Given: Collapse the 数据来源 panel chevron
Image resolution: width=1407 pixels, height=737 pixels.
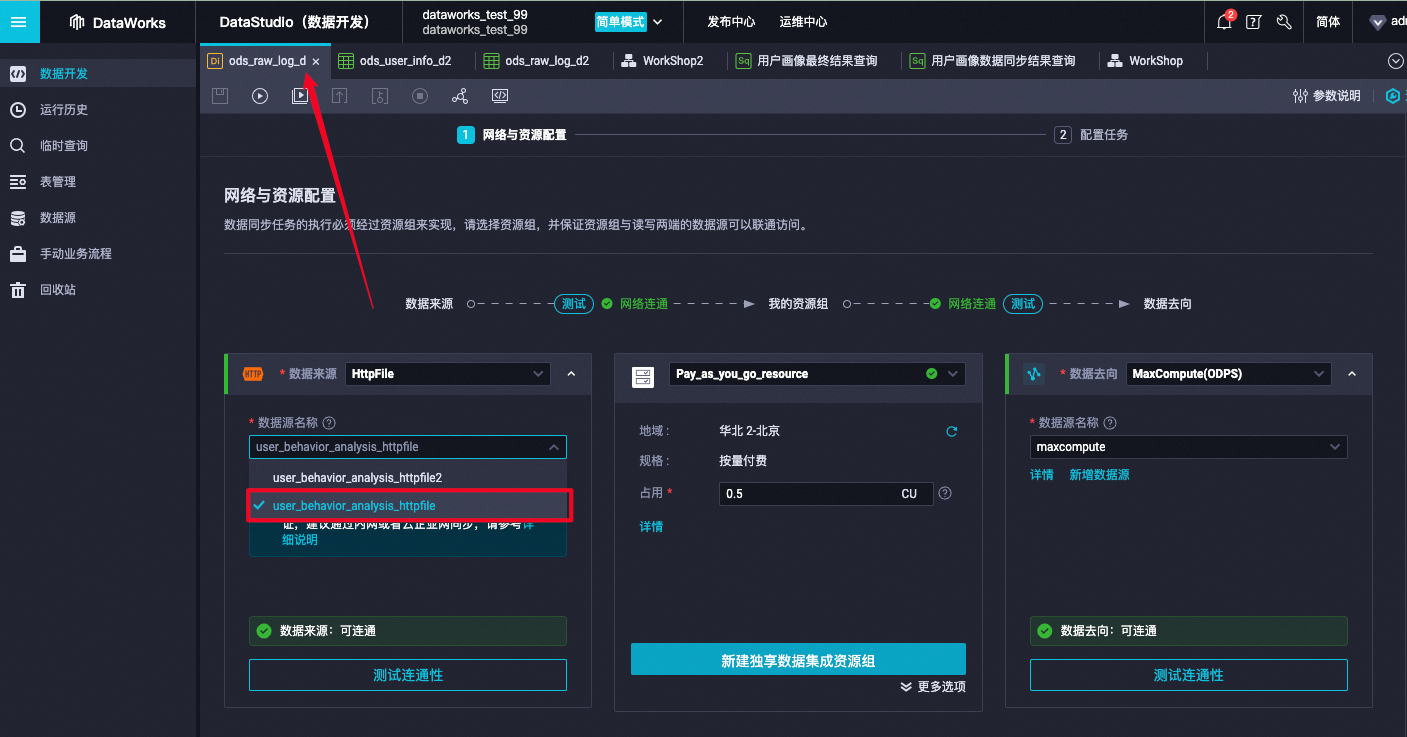Looking at the screenshot, I should (x=571, y=374).
